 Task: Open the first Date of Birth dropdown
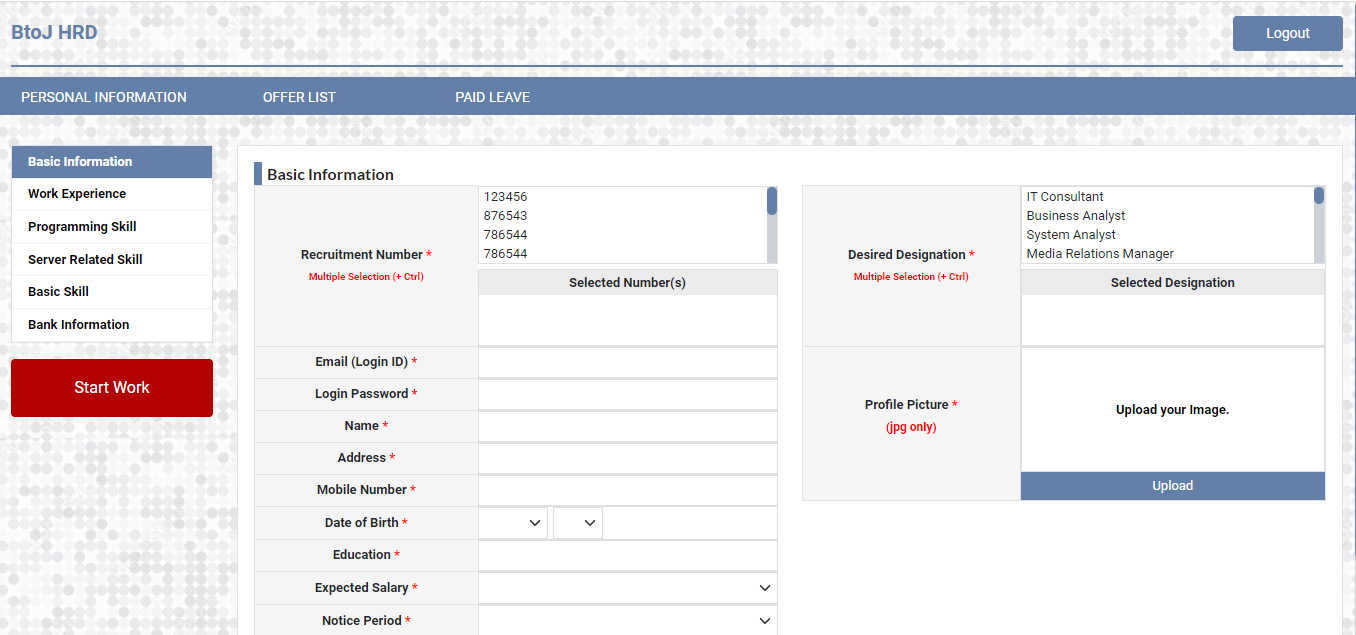tap(513, 523)
